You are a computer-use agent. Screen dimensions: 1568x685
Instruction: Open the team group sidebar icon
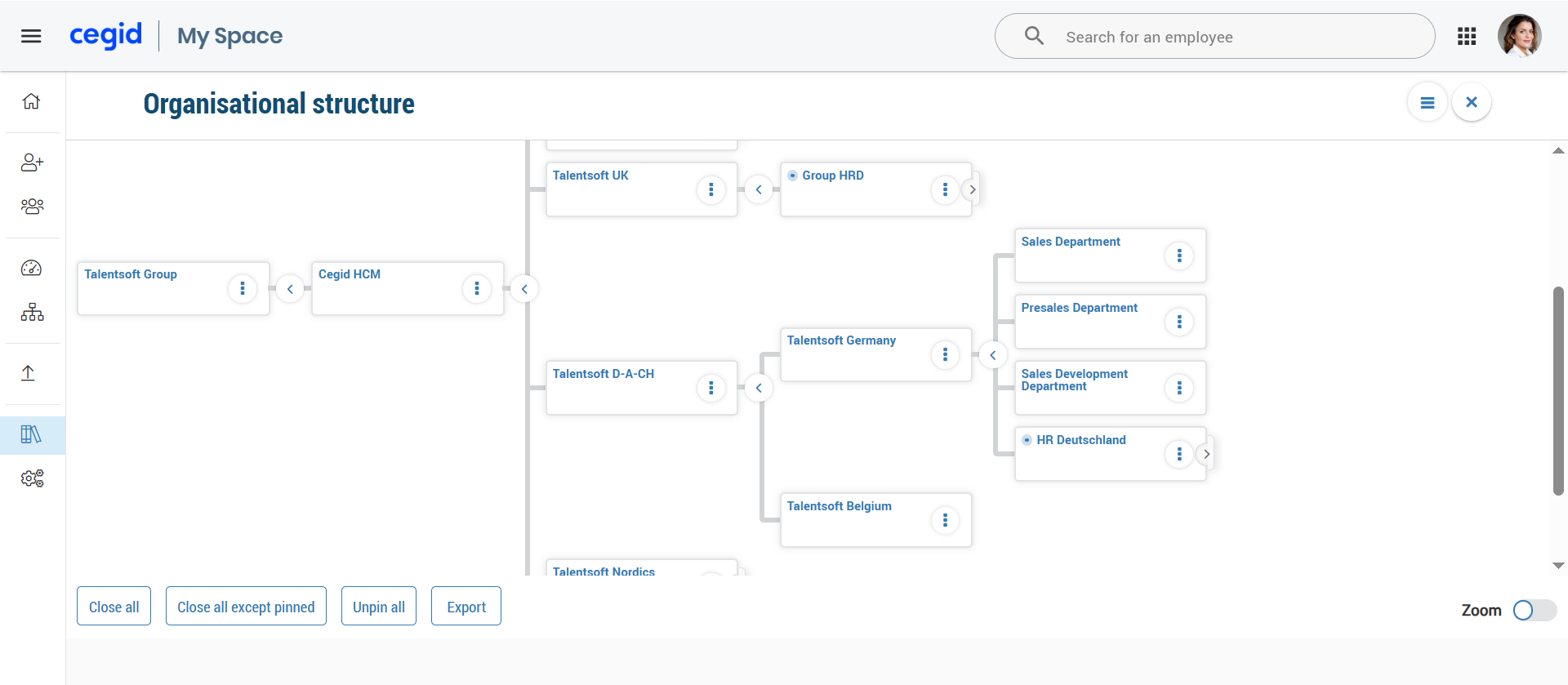32,207
